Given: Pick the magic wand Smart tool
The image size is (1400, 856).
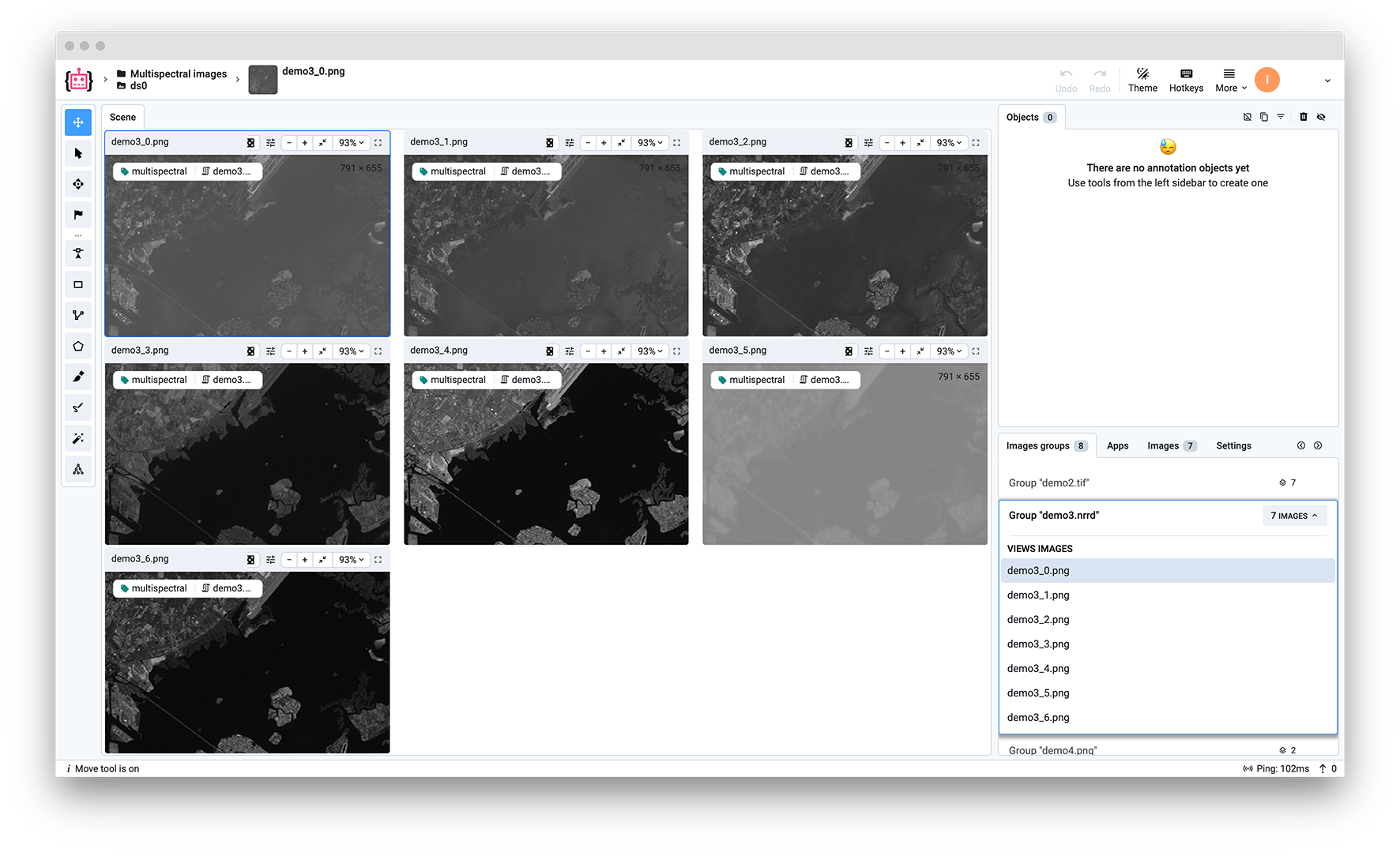Looking at the screenshot, I should (78, 439).
